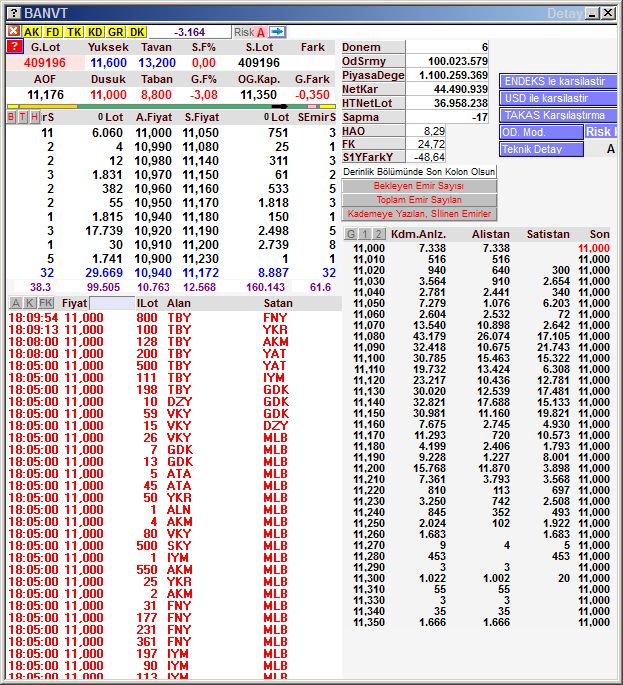623x685 pixels.
Task: Open the DK yellow toolbar button
Action: coord(137,32)
